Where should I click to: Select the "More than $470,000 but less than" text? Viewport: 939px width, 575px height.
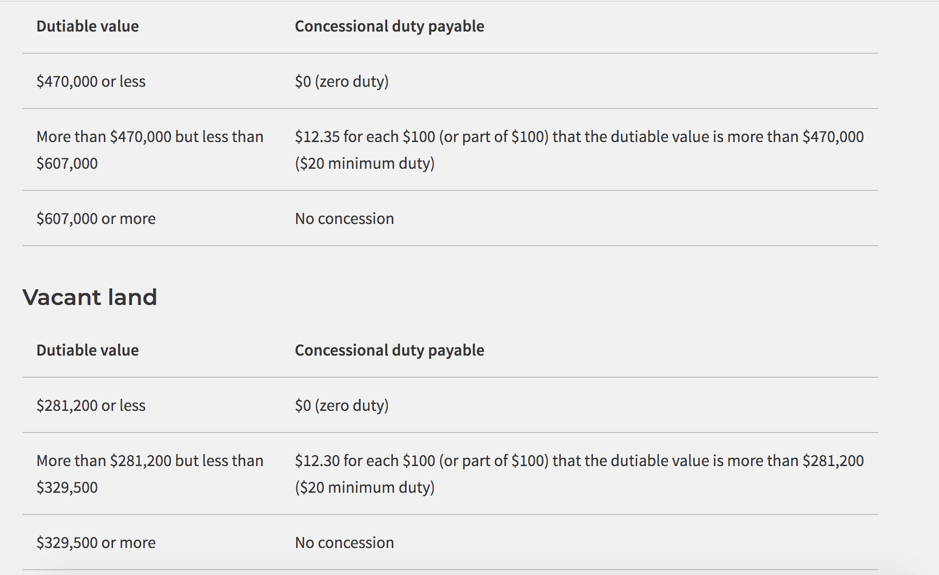coord(150,136)
